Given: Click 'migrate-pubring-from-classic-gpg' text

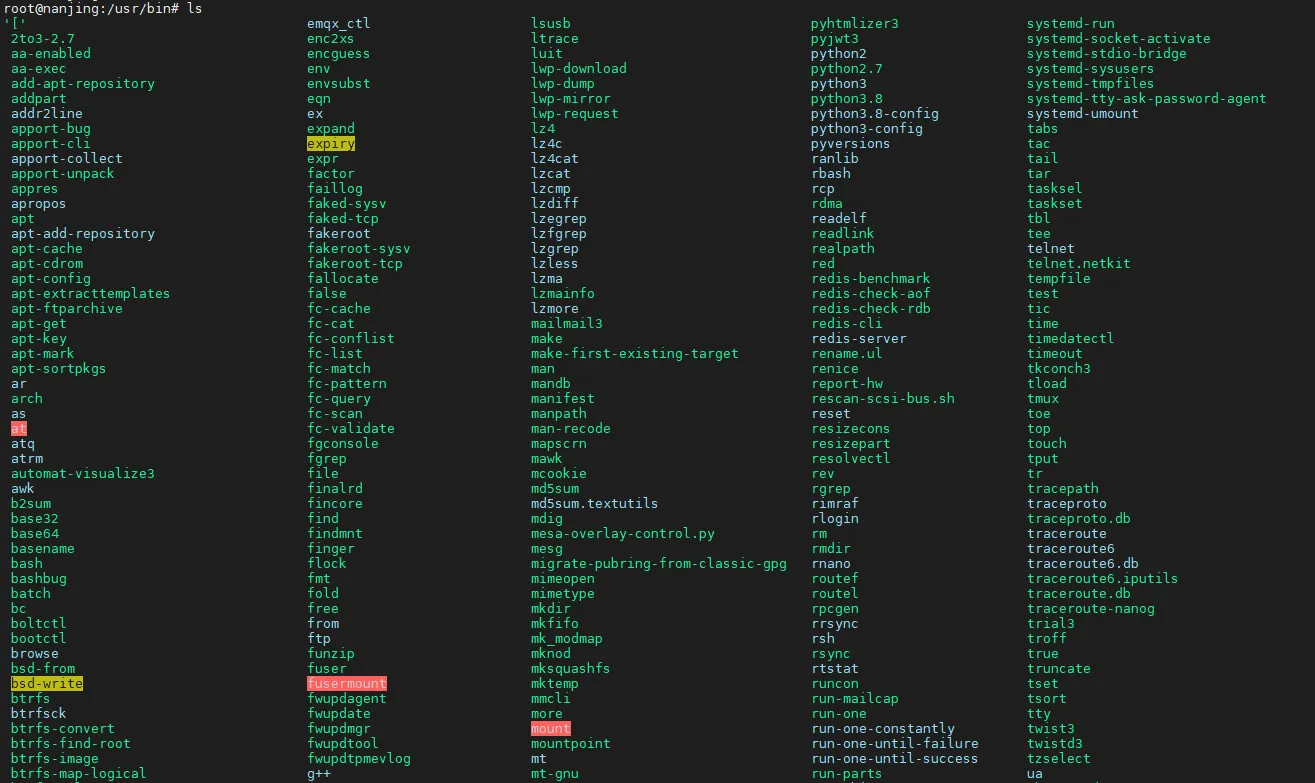Looking at the screenshot, I should click(659, 563).
